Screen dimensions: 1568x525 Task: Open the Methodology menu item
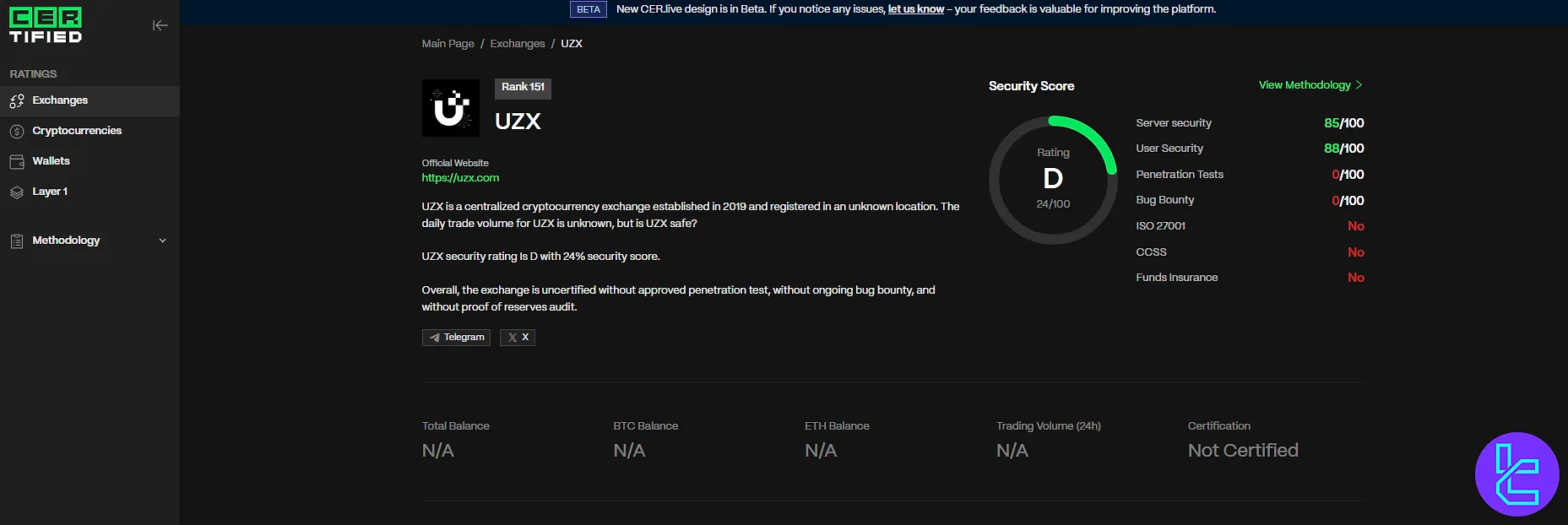pos(90,241)
